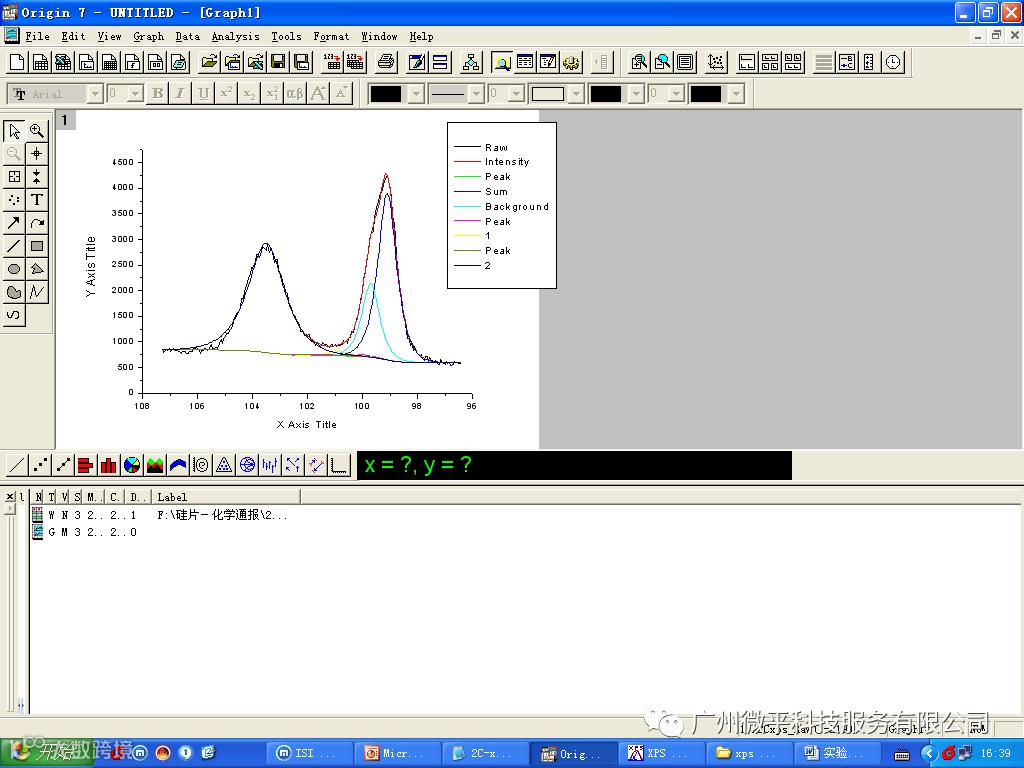Image resolution: width=1024 pixels, height=768 pixels.
Task: Click the black line color swatch
Action: pos(386,94)
